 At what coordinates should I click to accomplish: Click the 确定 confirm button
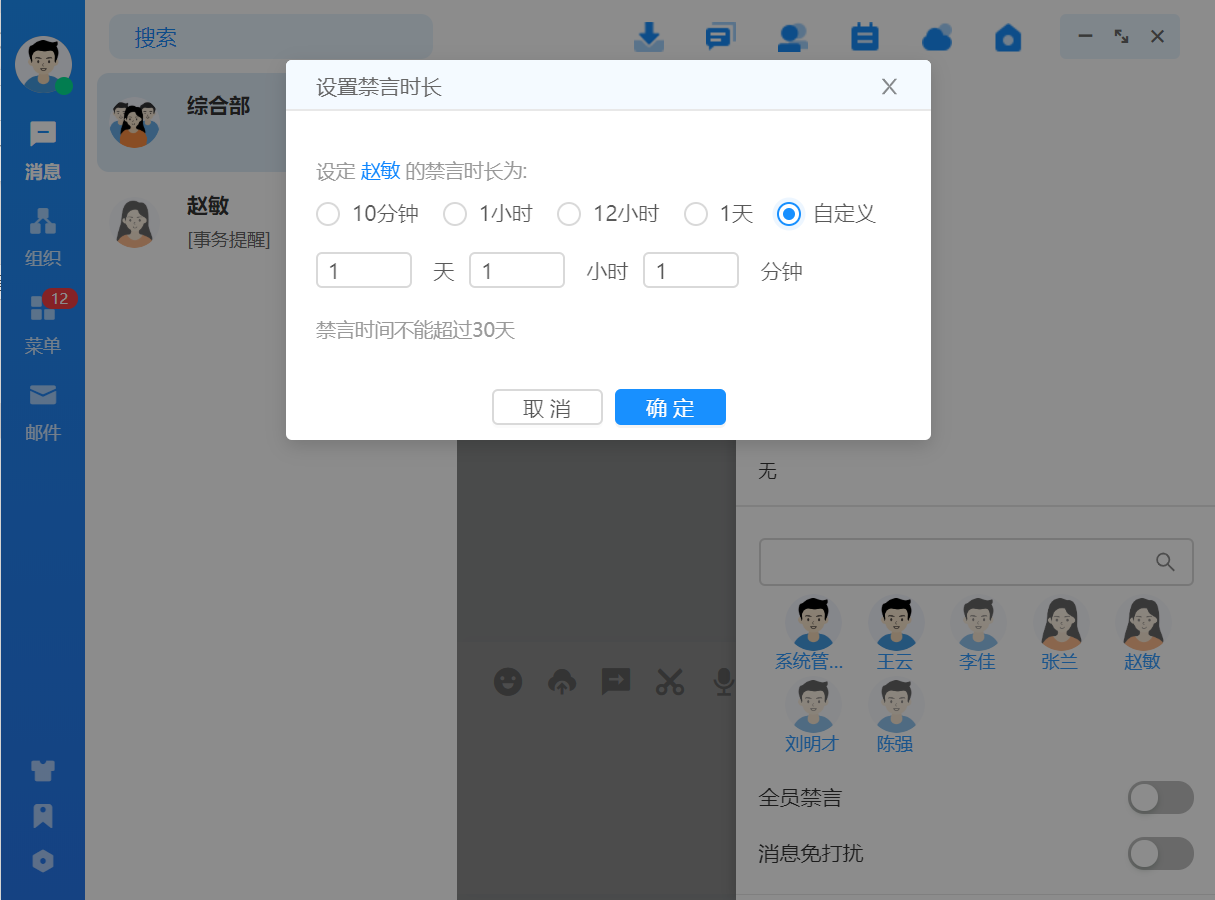pyautogui.click(x=670, y=408)
